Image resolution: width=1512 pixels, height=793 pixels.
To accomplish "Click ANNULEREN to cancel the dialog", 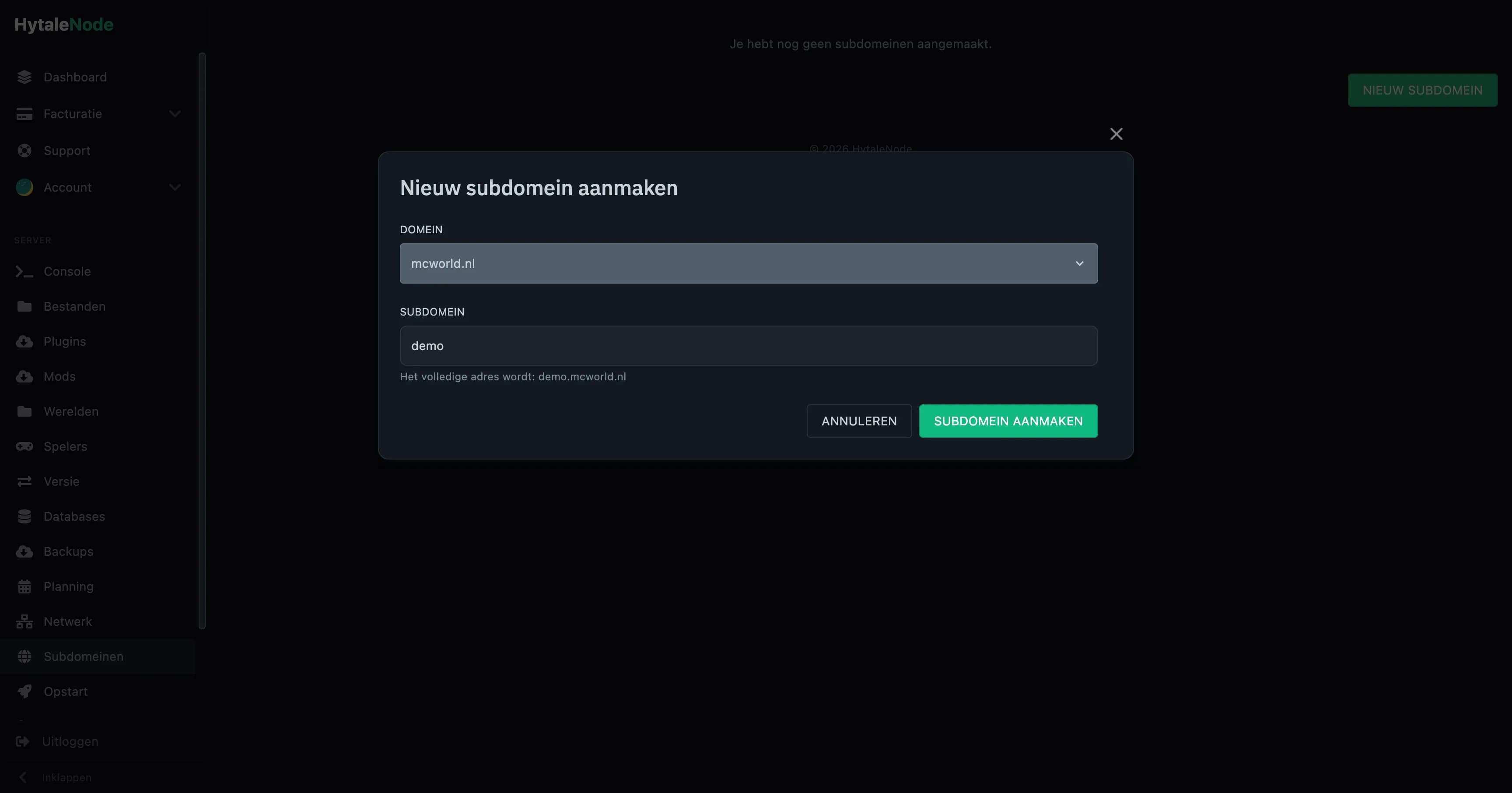I will coord(859,421).
